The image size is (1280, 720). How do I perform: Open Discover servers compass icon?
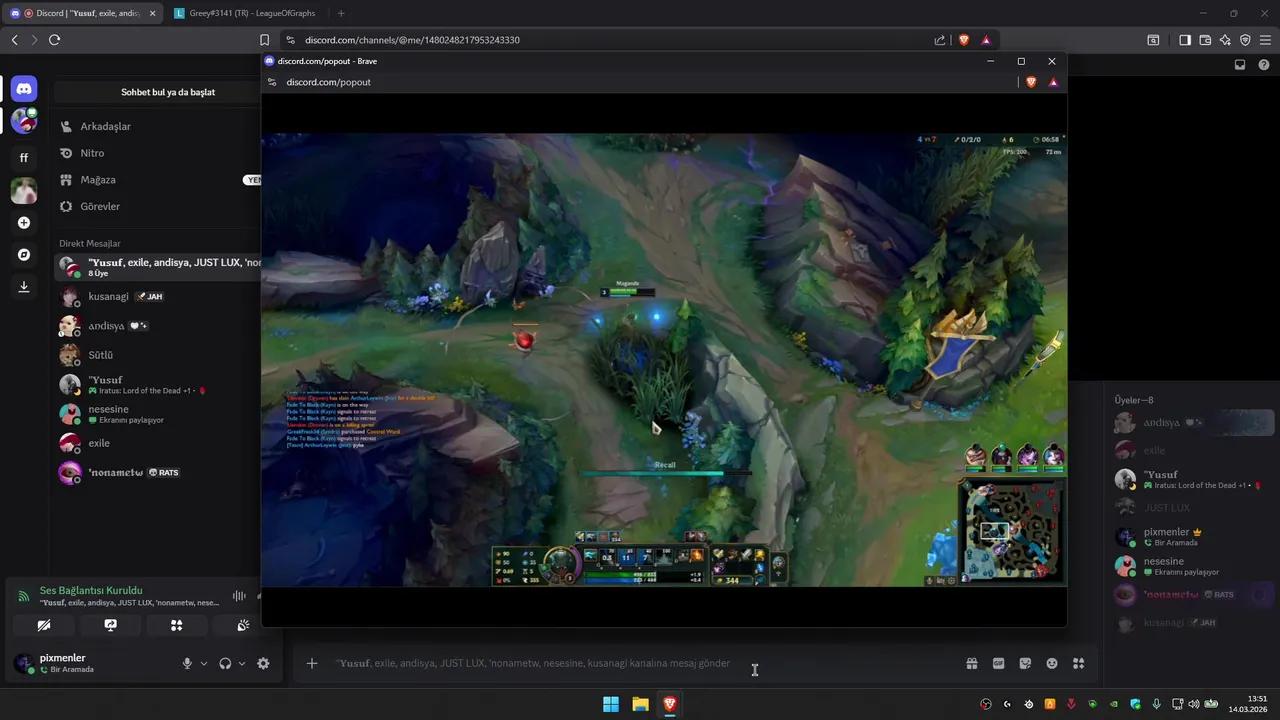pos(24,255)
